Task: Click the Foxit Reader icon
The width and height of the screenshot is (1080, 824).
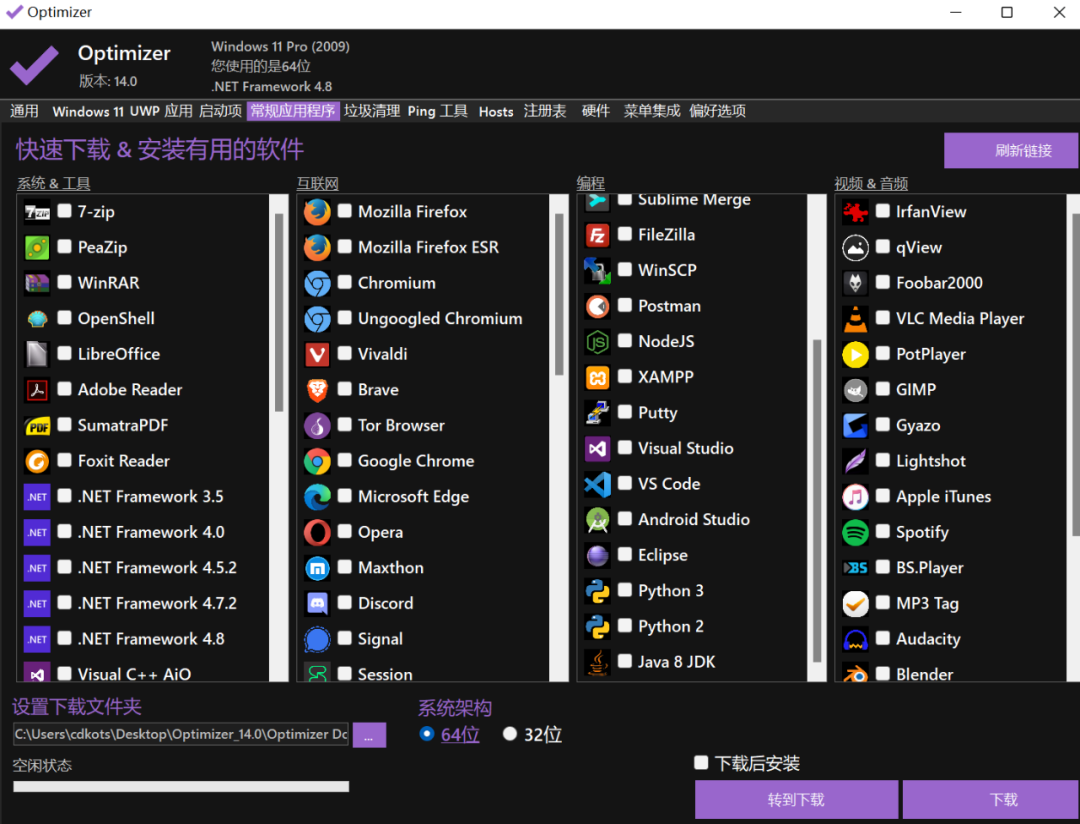Action: click(37, 461)
